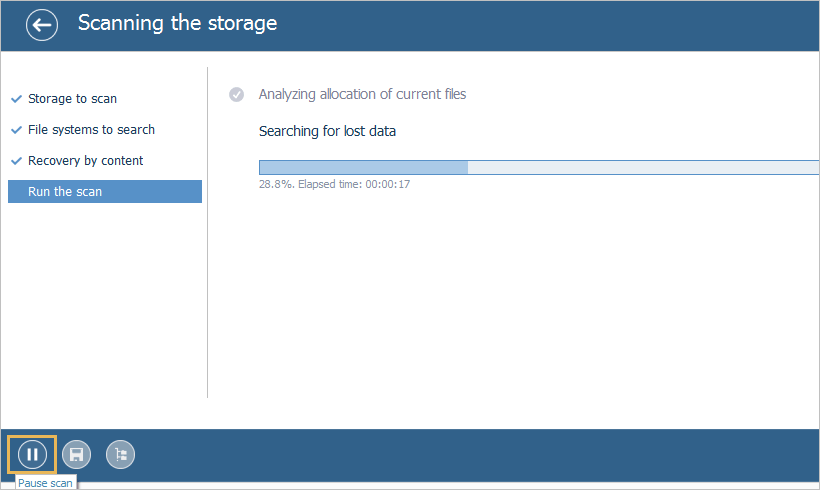Screen dimensions: 820x490
Task: Click the gray completed circle icon
Action: coord(237,95)
